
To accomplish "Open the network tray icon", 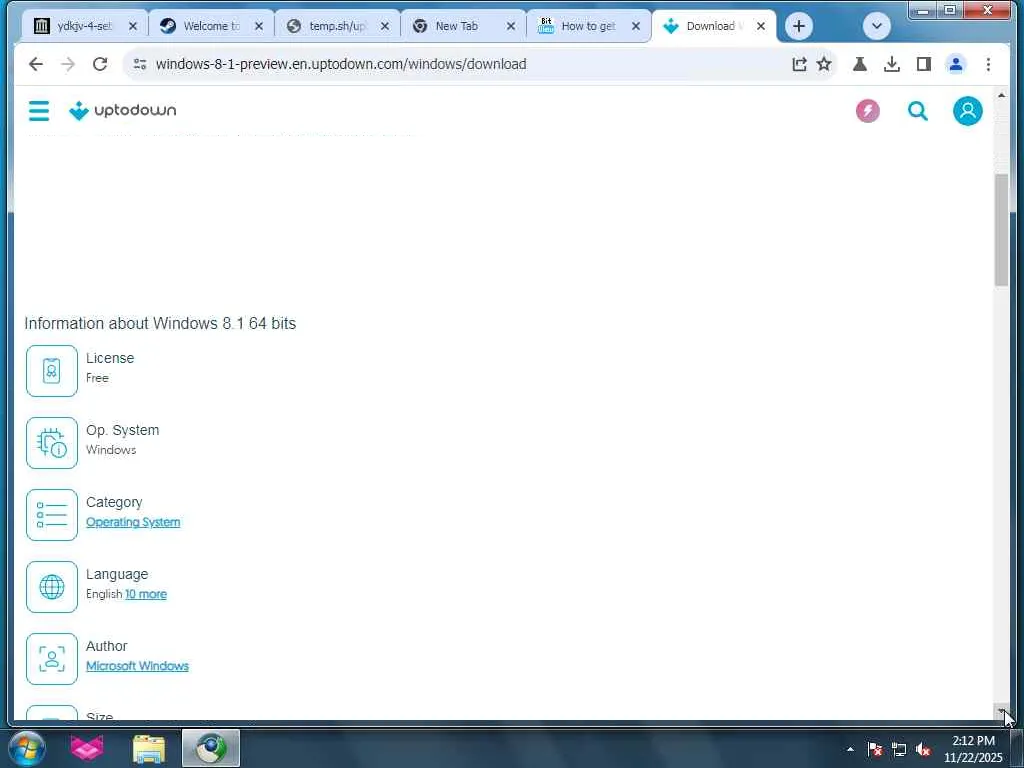I will pos(899,749).
